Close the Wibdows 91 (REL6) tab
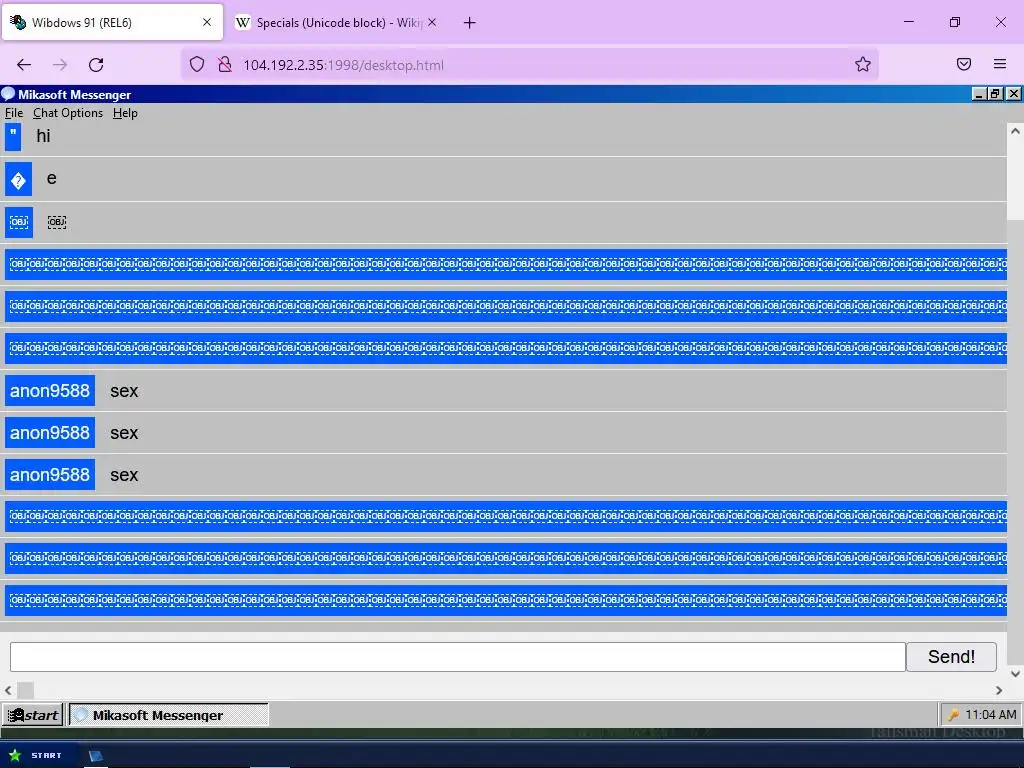The height and width of the screenshot is (768, 1024). point(207,22)
